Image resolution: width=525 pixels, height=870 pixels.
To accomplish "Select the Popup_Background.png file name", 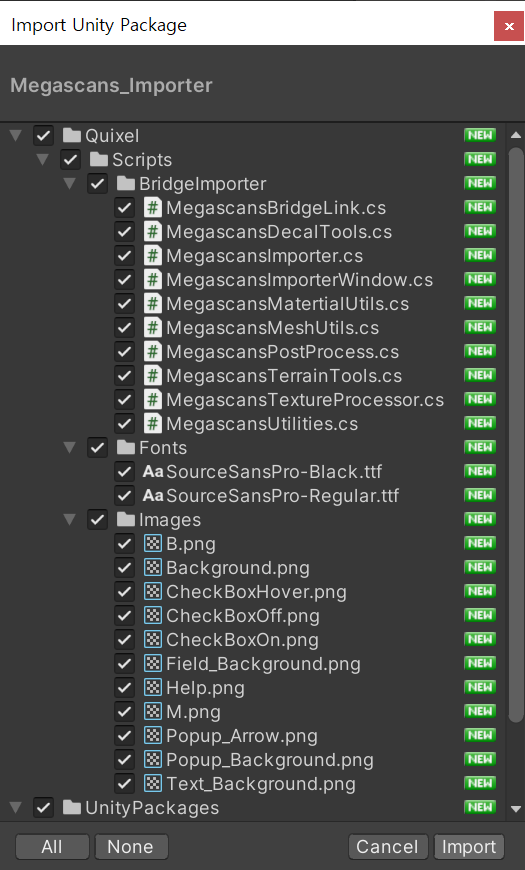I will click(x=270, y=760).
